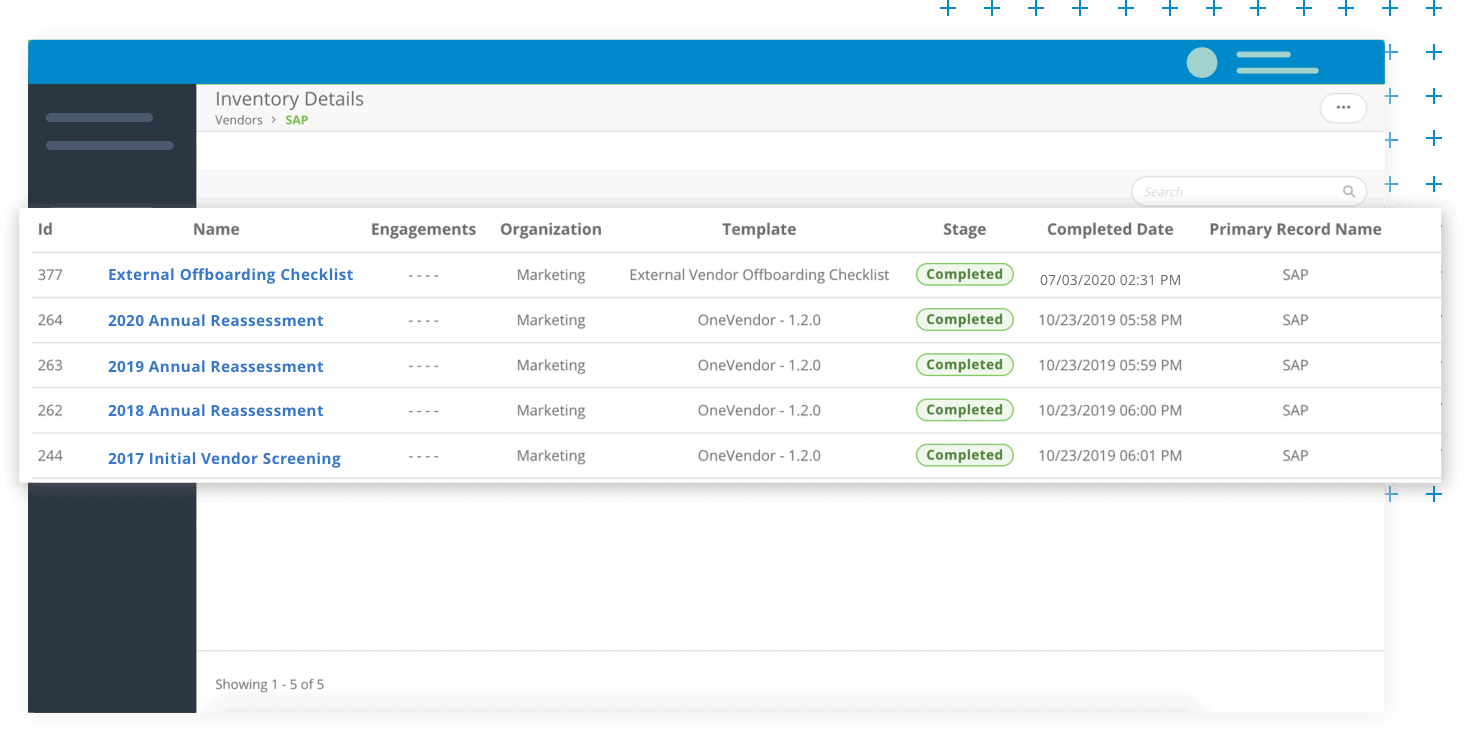1464x740 pixels.
Task: Click Completed badge for 2017 Initial Vendor Screening
Action: point(964,455)
